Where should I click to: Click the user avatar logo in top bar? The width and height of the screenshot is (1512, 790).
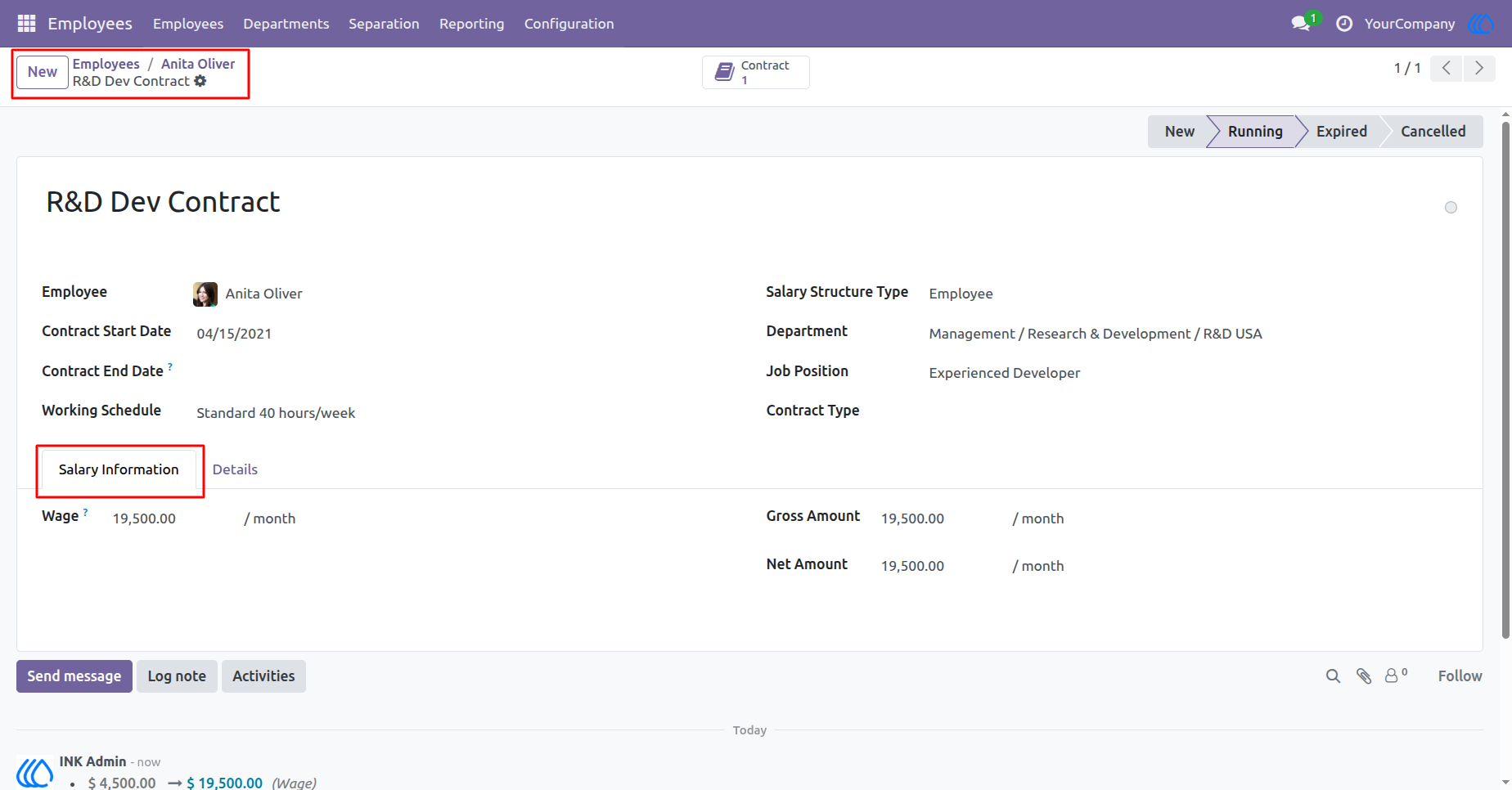[x=1481, y=24]
